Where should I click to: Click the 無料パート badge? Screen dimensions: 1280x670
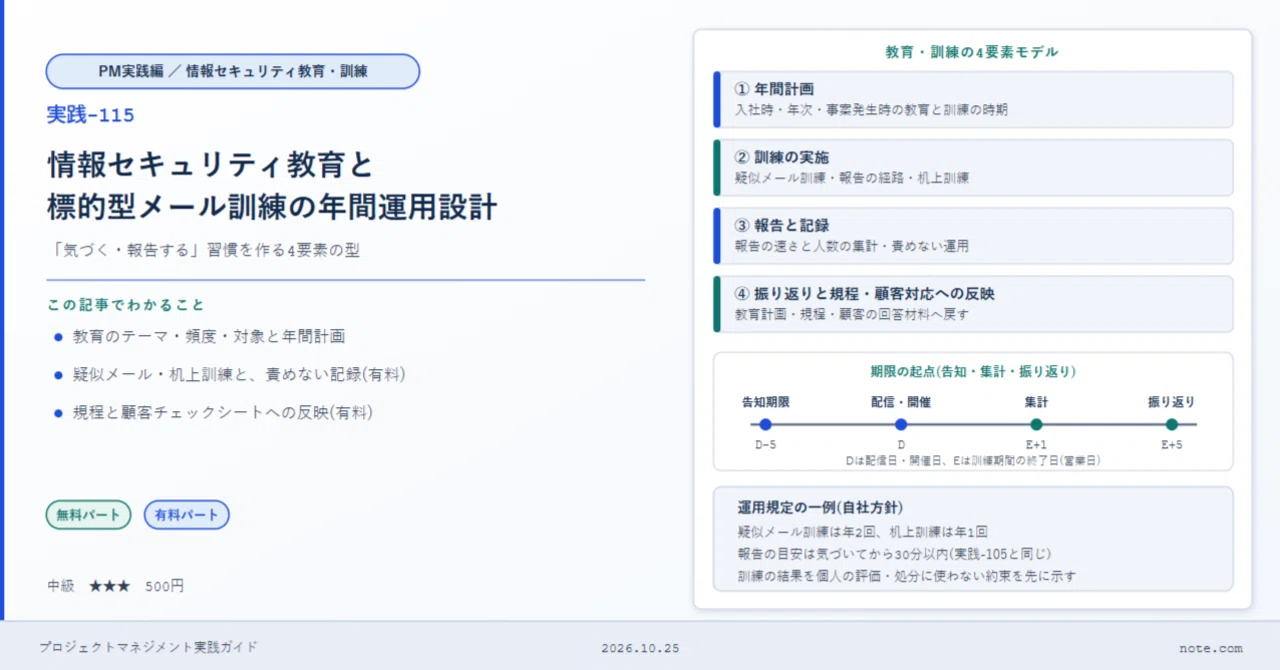88,515
